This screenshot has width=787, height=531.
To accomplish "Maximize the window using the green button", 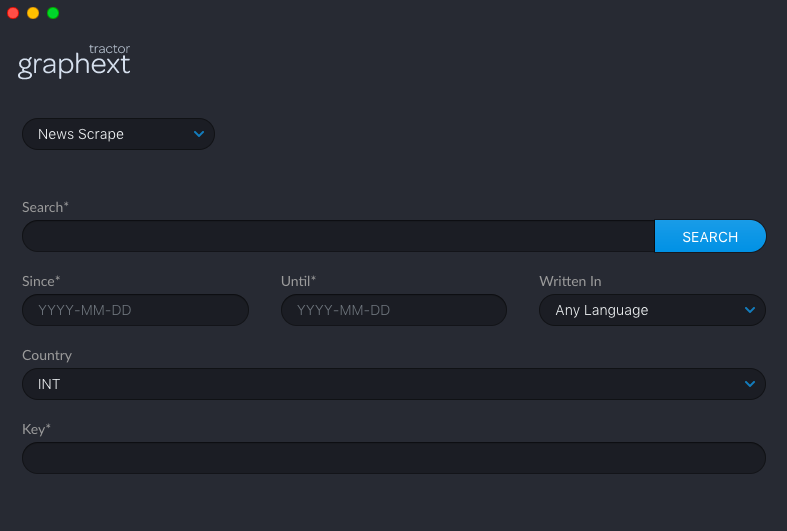I will pos(53,13).
